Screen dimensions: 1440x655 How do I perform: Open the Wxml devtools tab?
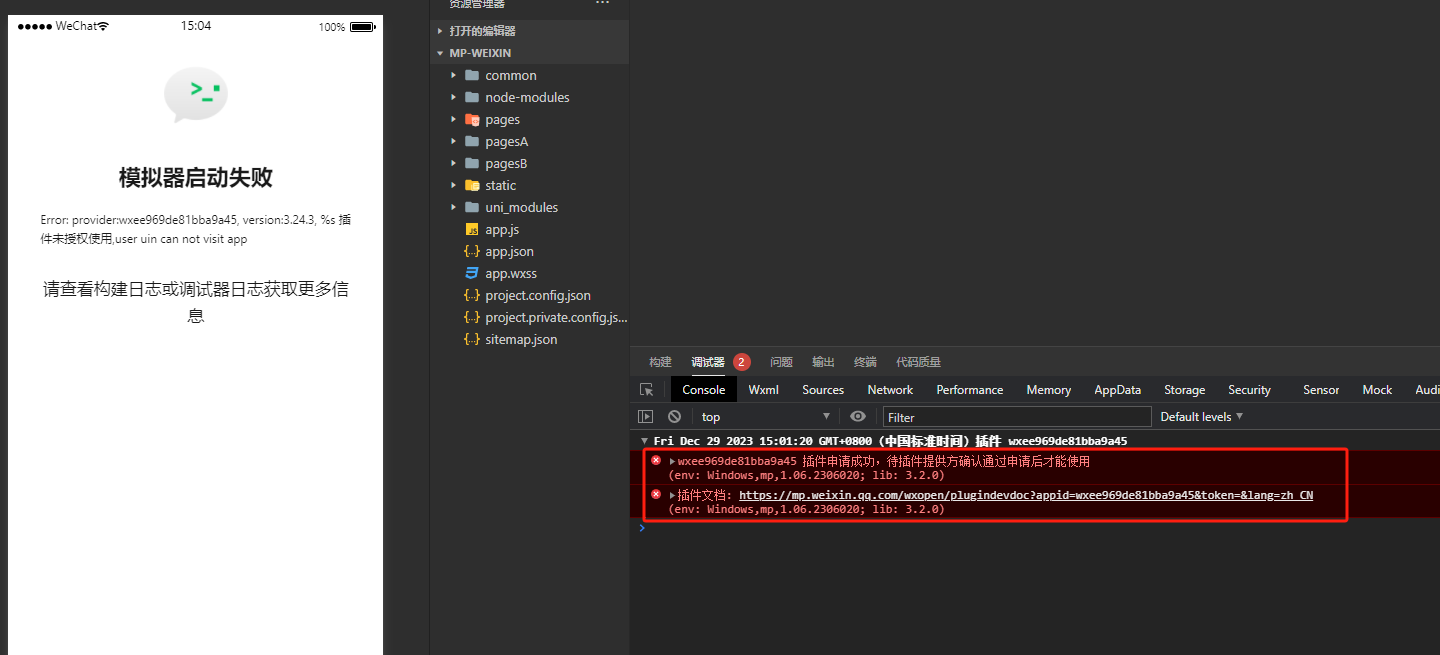(764, 390)
